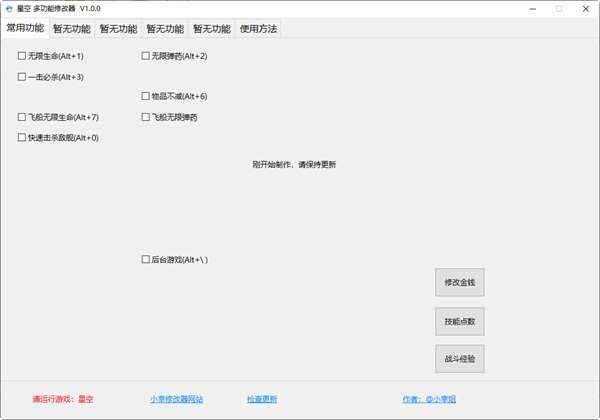Viewport: 600px width, 420px height.
Task: Click the 技能点数 button
Action: (459, 321)
